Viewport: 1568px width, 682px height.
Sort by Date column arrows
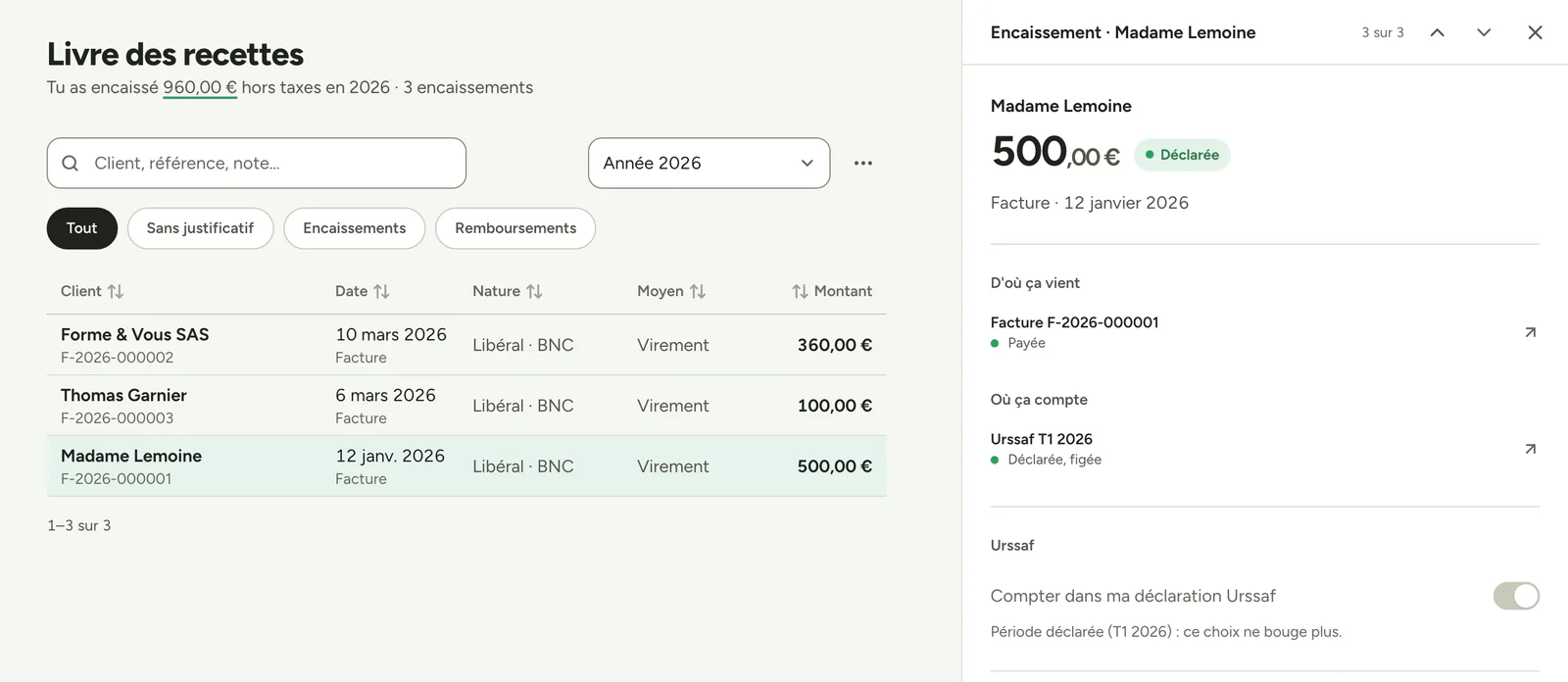382,291
